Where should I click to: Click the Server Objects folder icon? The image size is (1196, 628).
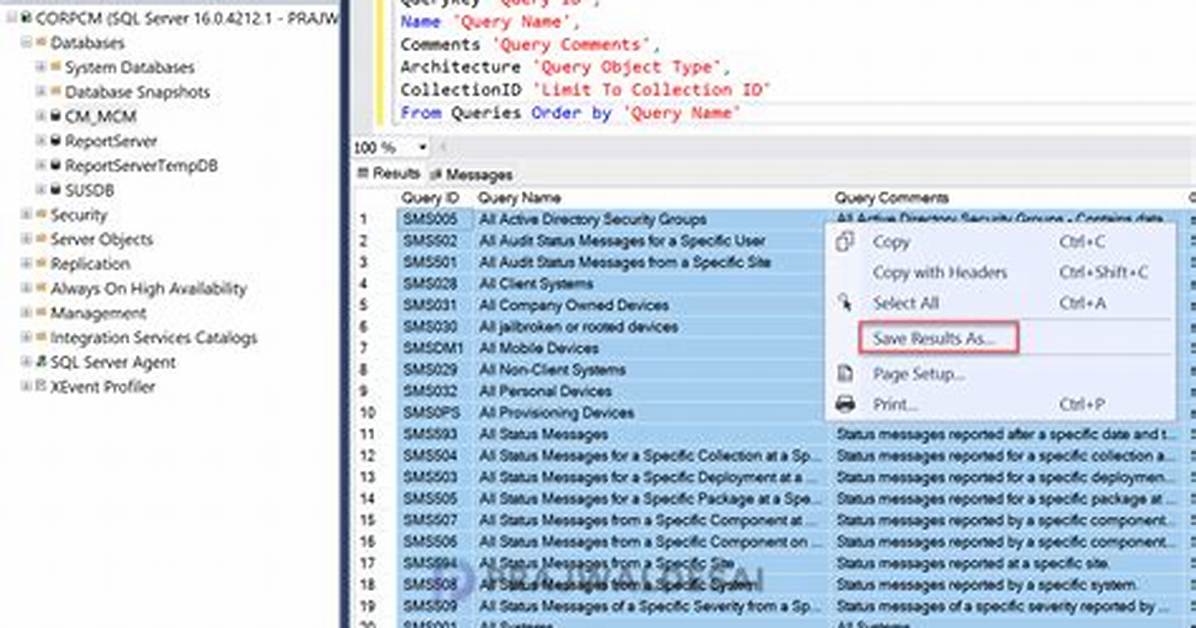pos(41,239)
